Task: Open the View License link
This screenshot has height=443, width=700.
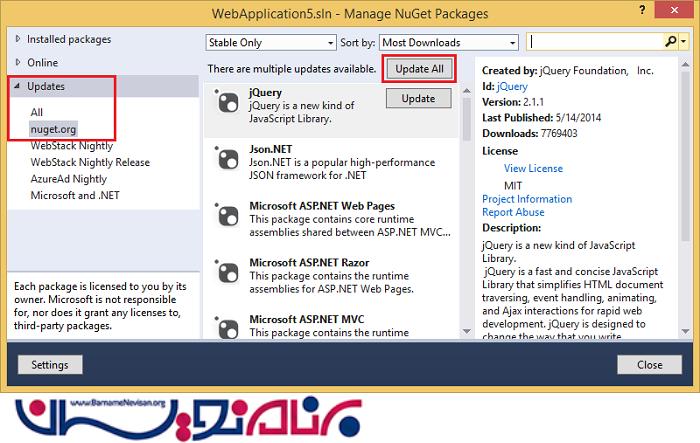Action: 535,169
